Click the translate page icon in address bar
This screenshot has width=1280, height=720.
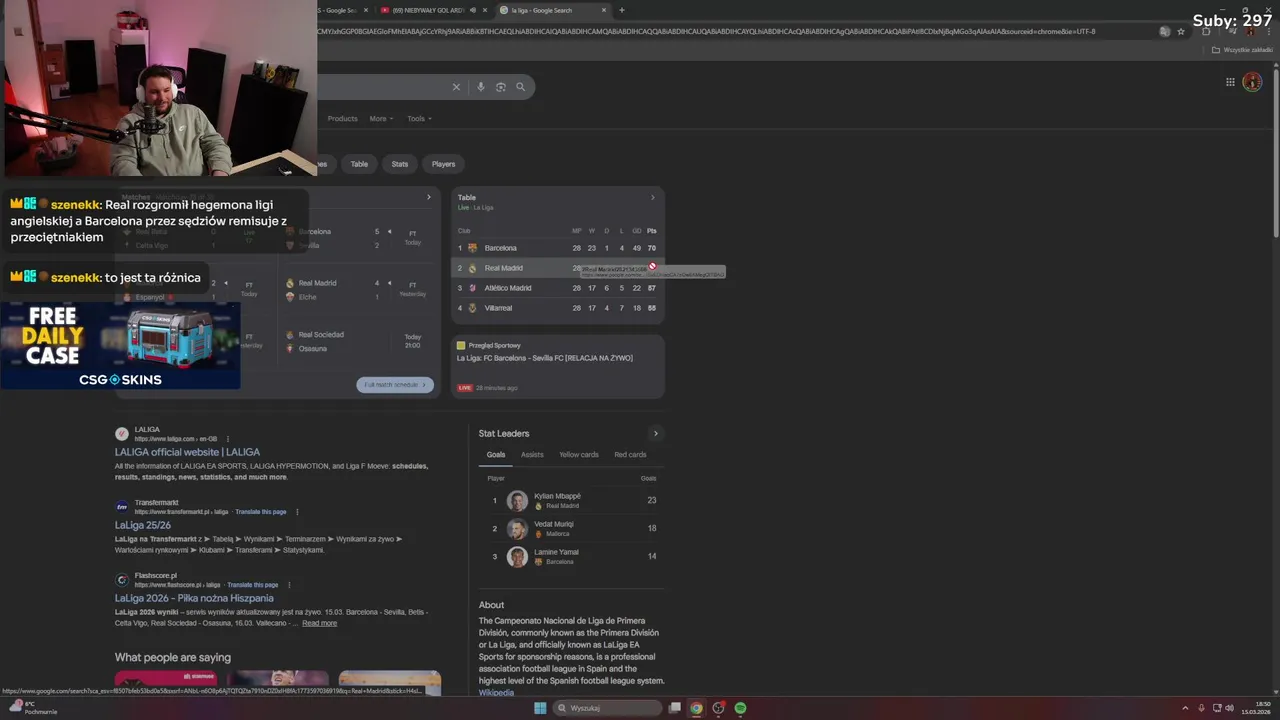[1164, 31]
